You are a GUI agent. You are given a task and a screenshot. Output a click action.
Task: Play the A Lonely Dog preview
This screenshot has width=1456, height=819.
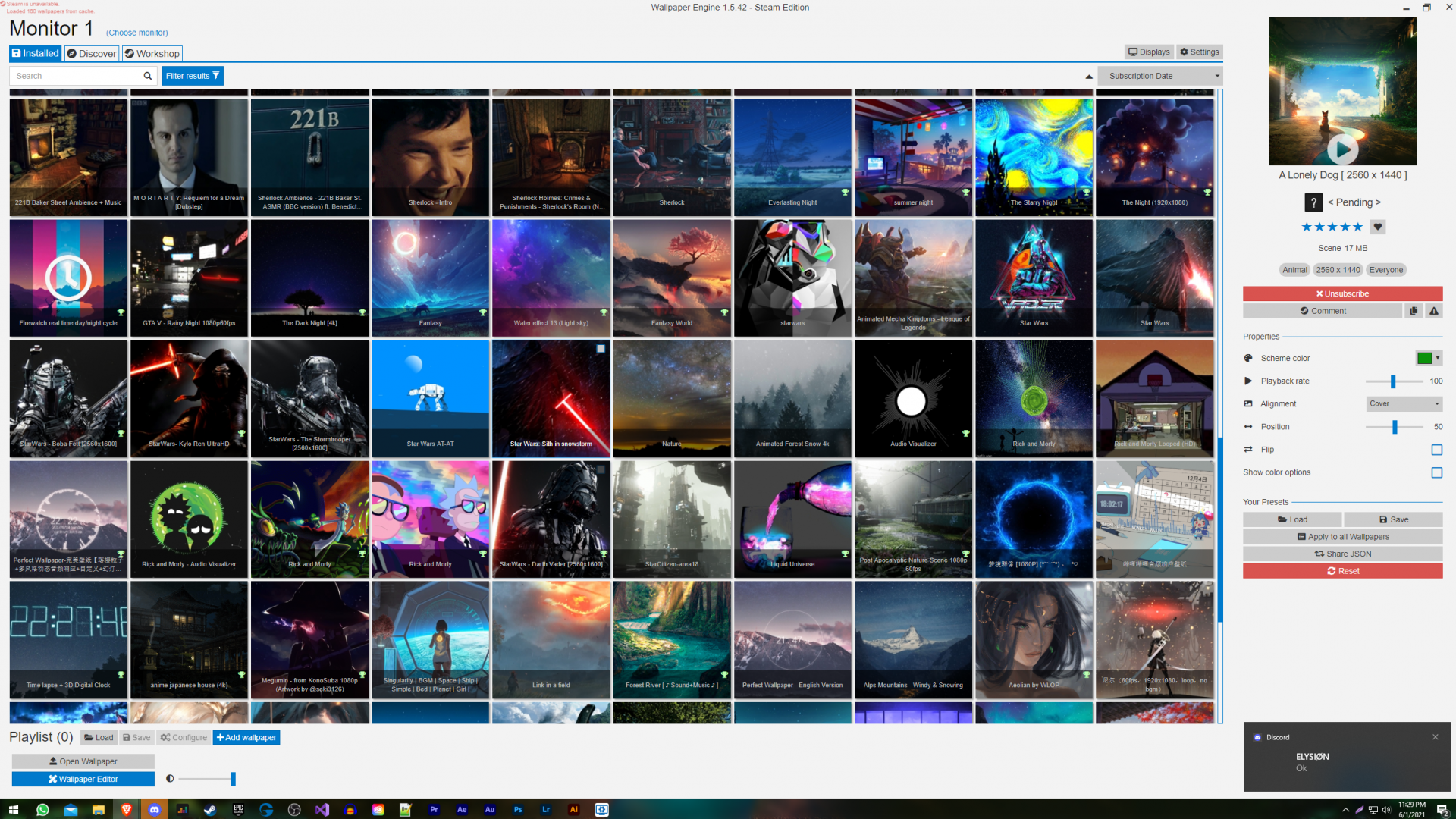[x=1342, y=149]
